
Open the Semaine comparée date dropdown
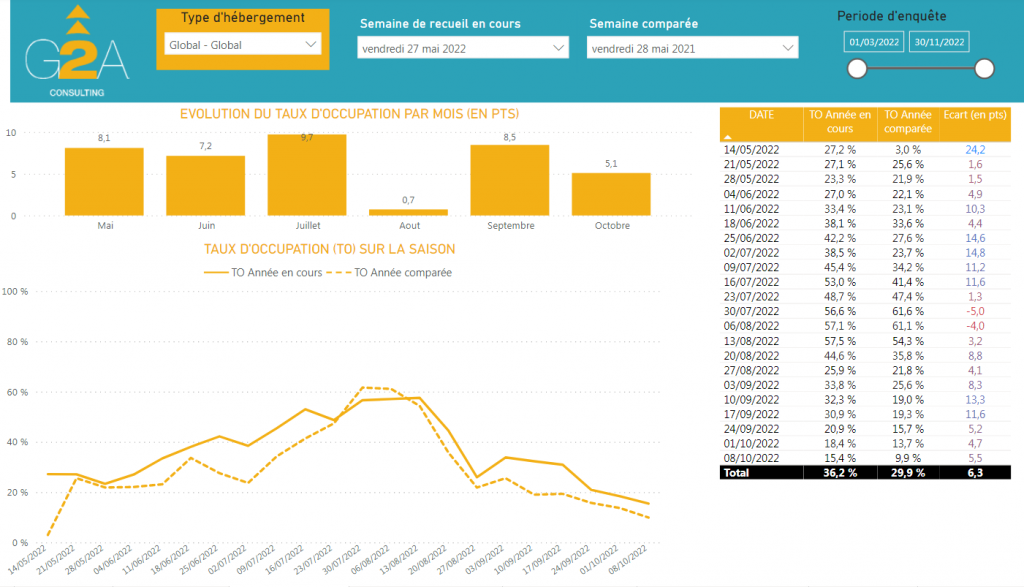pyautogui.click(x=693, y=48)
